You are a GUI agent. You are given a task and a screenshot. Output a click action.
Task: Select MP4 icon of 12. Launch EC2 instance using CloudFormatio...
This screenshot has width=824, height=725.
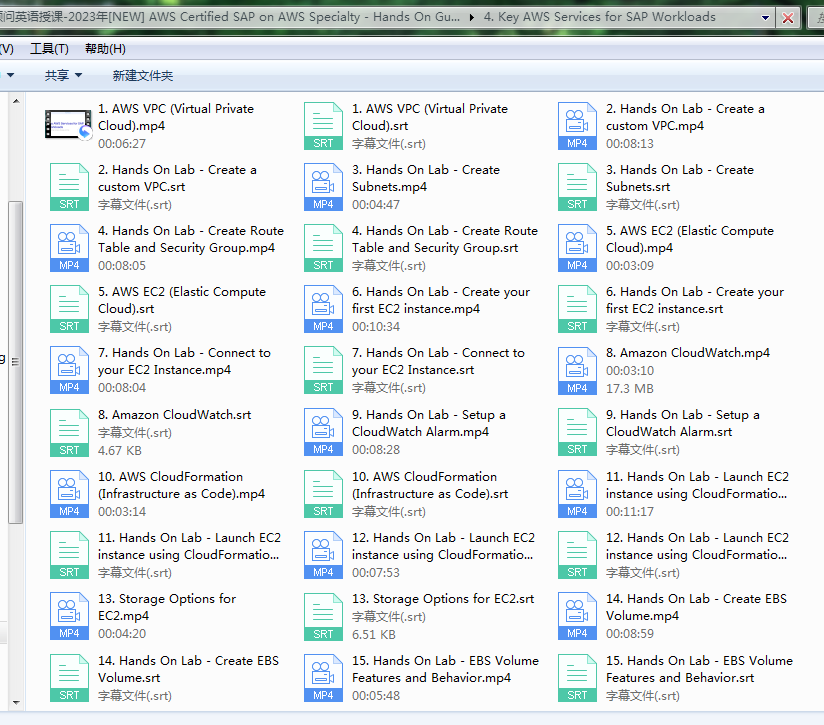[323, 555]
